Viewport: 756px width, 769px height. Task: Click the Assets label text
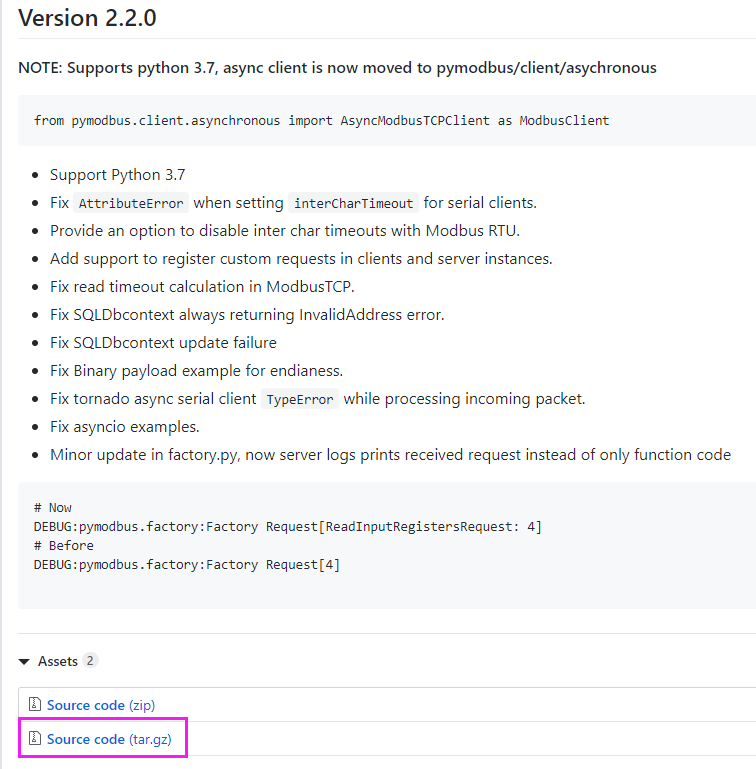(58, 661)
